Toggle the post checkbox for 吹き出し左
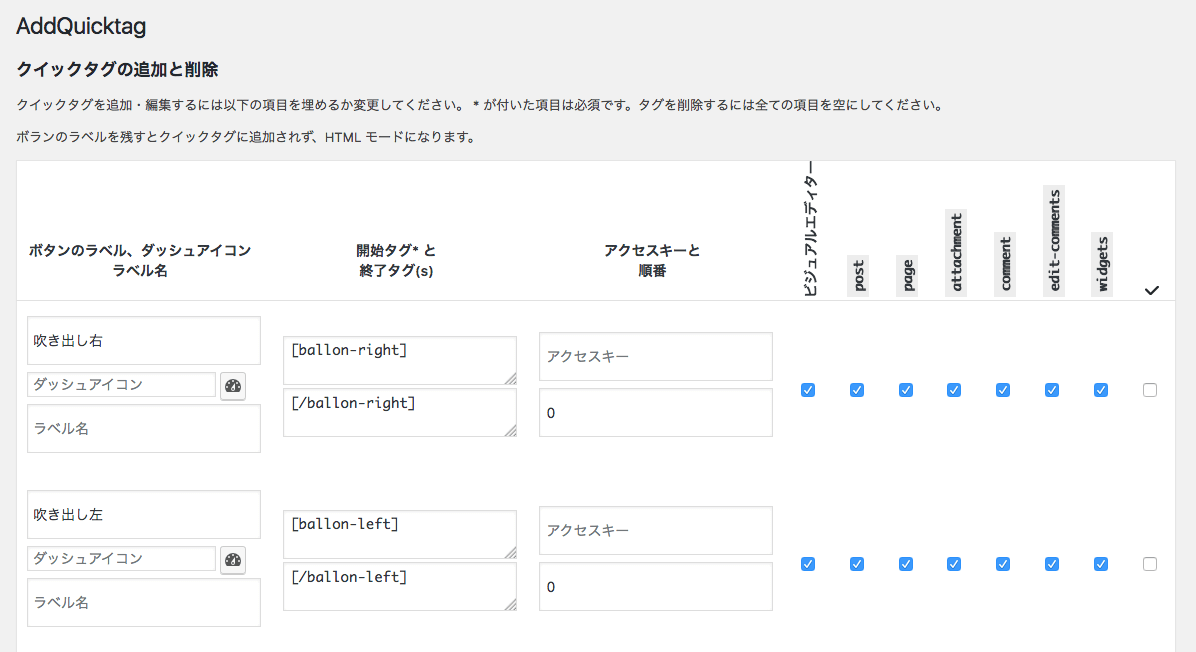Screen dimensions: 1196x652 click(x=856, y=564)
